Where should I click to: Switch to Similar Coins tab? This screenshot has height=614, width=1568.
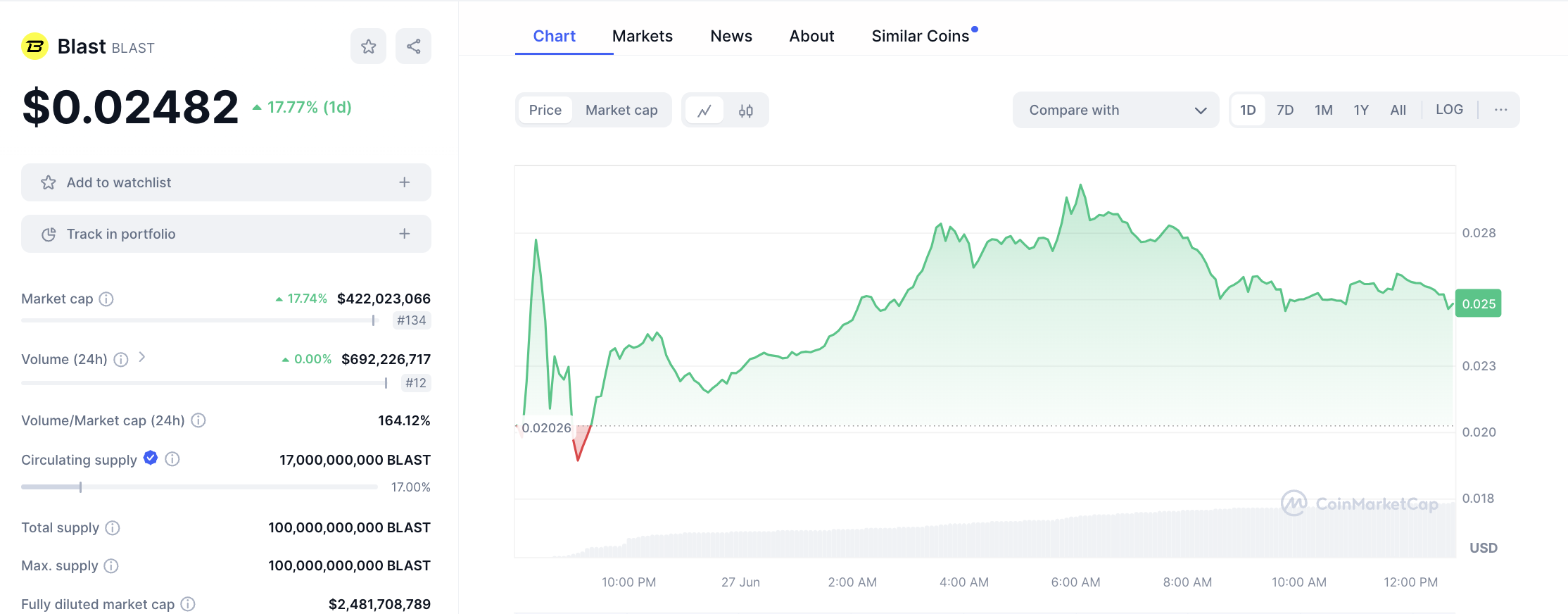920,36
